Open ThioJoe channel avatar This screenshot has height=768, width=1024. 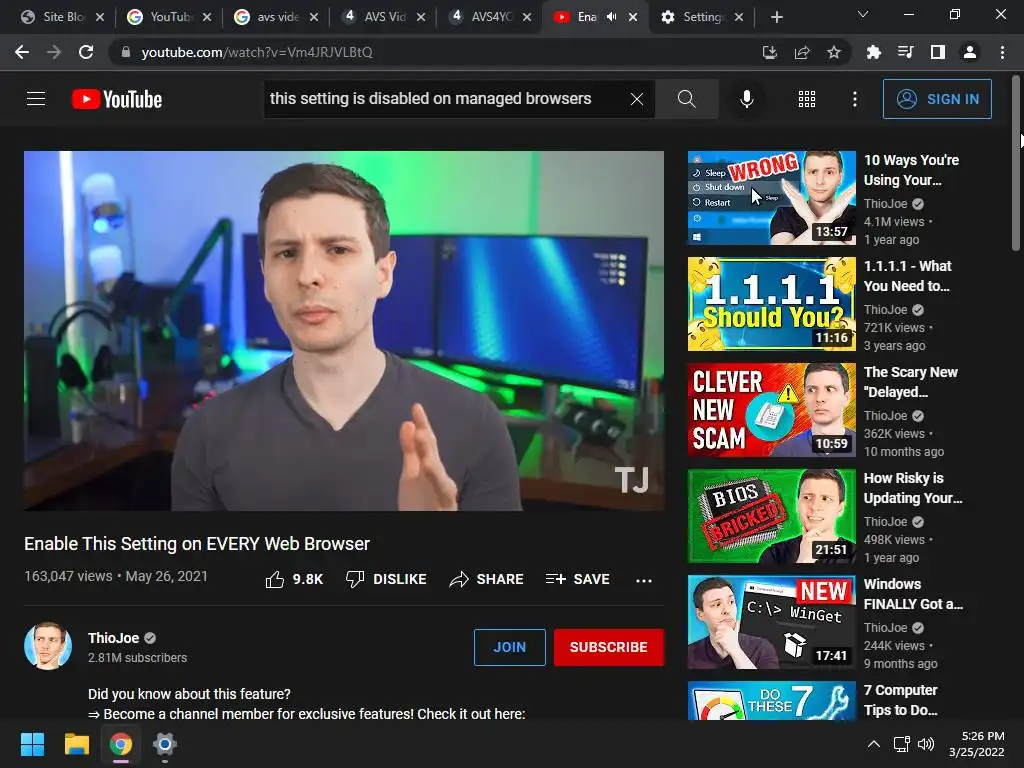(x=48, y=647)
